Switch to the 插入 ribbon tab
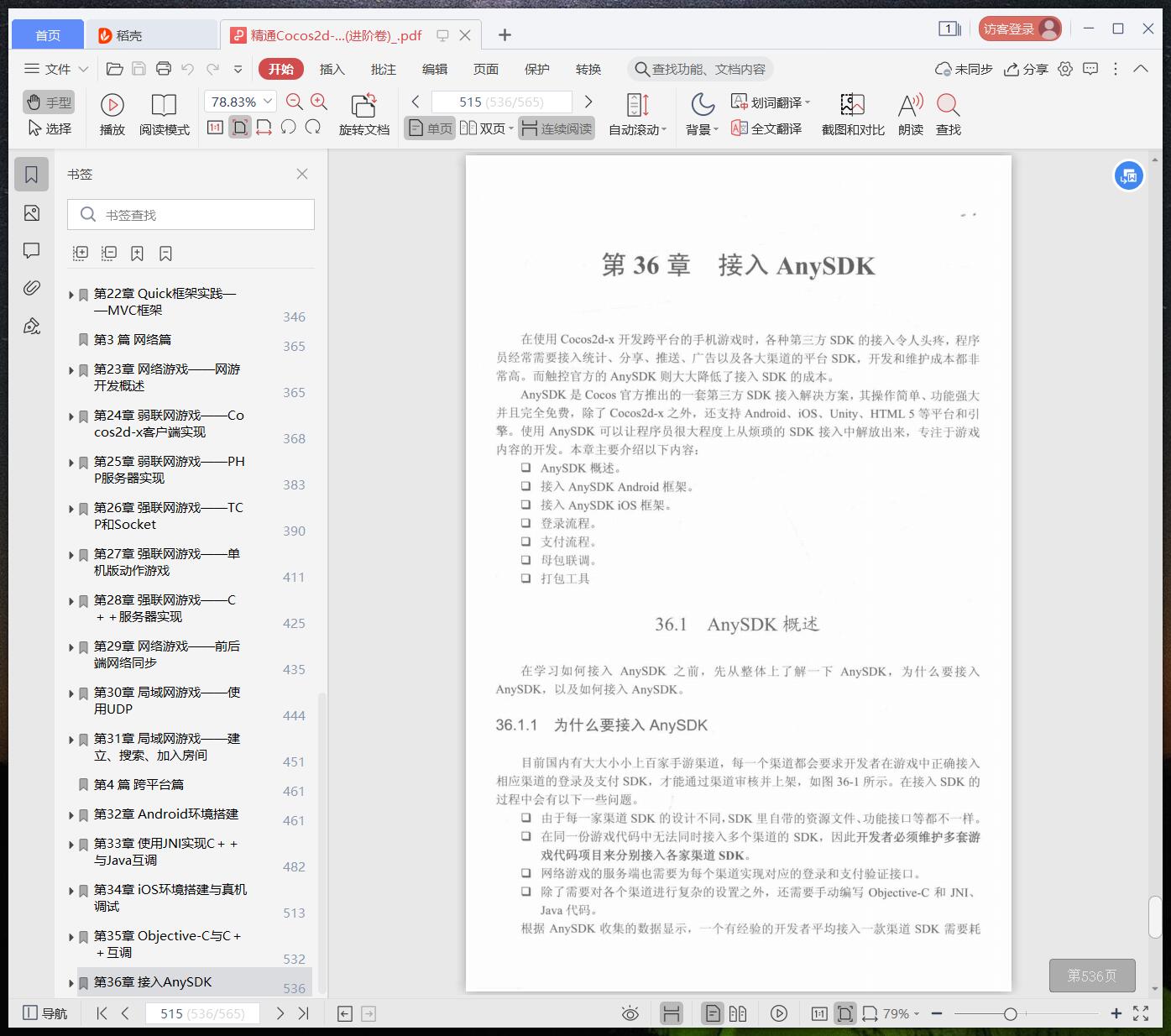The width and height of the screenshot is (1171, 1036). (332, 69)
